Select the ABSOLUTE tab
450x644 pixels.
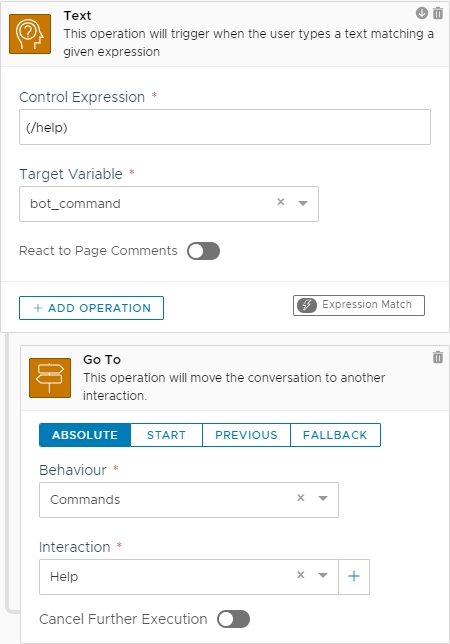click(x=85, y=435)
